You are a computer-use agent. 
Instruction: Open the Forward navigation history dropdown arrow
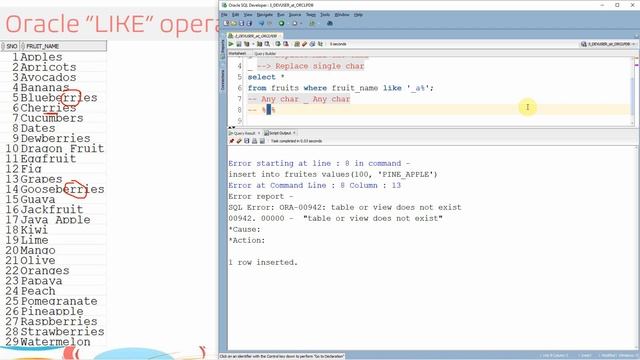pos(301,23)
